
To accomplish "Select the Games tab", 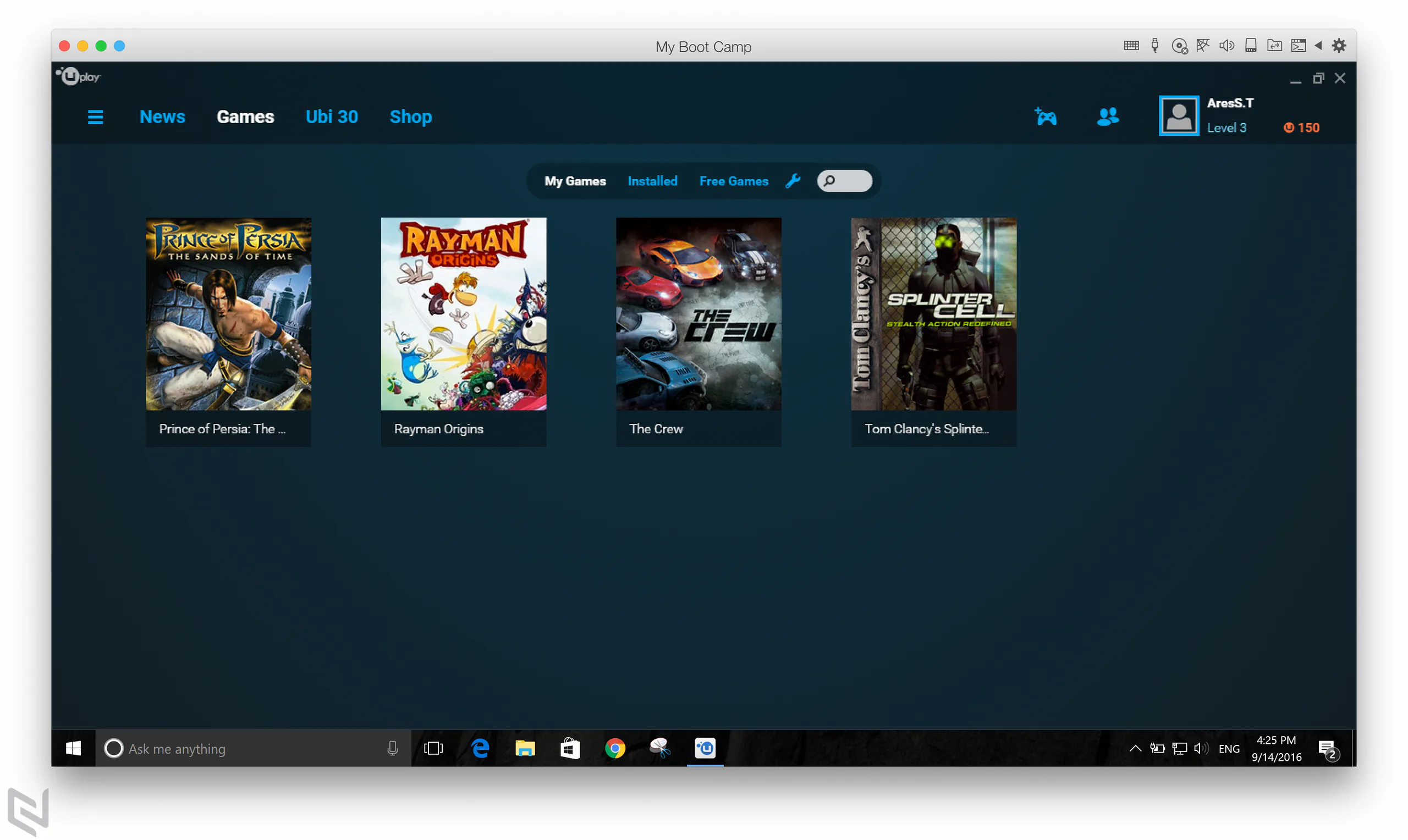I will [x=245, y=117].
